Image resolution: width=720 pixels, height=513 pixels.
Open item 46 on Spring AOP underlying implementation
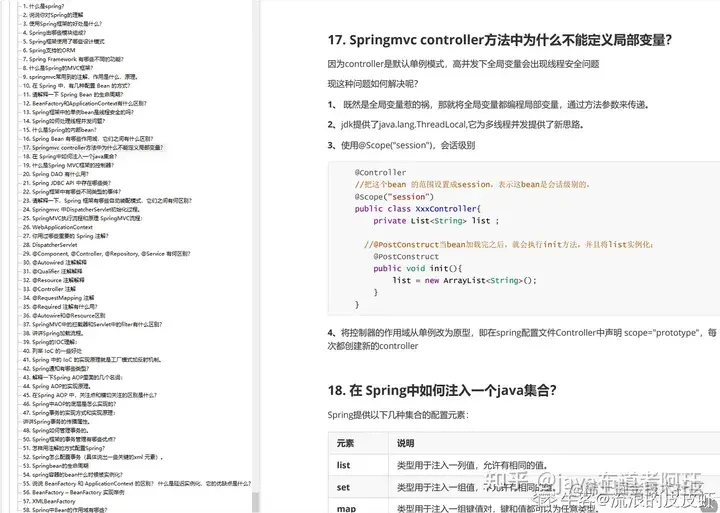(x=70, y=404)
